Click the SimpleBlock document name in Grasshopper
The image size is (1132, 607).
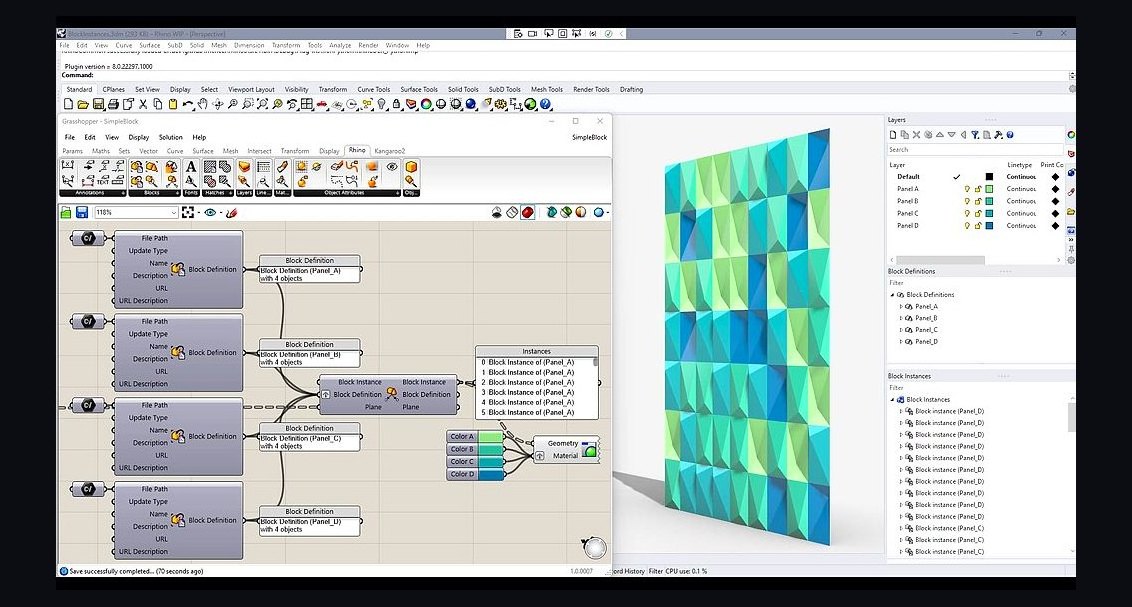[x=589, y=137]
